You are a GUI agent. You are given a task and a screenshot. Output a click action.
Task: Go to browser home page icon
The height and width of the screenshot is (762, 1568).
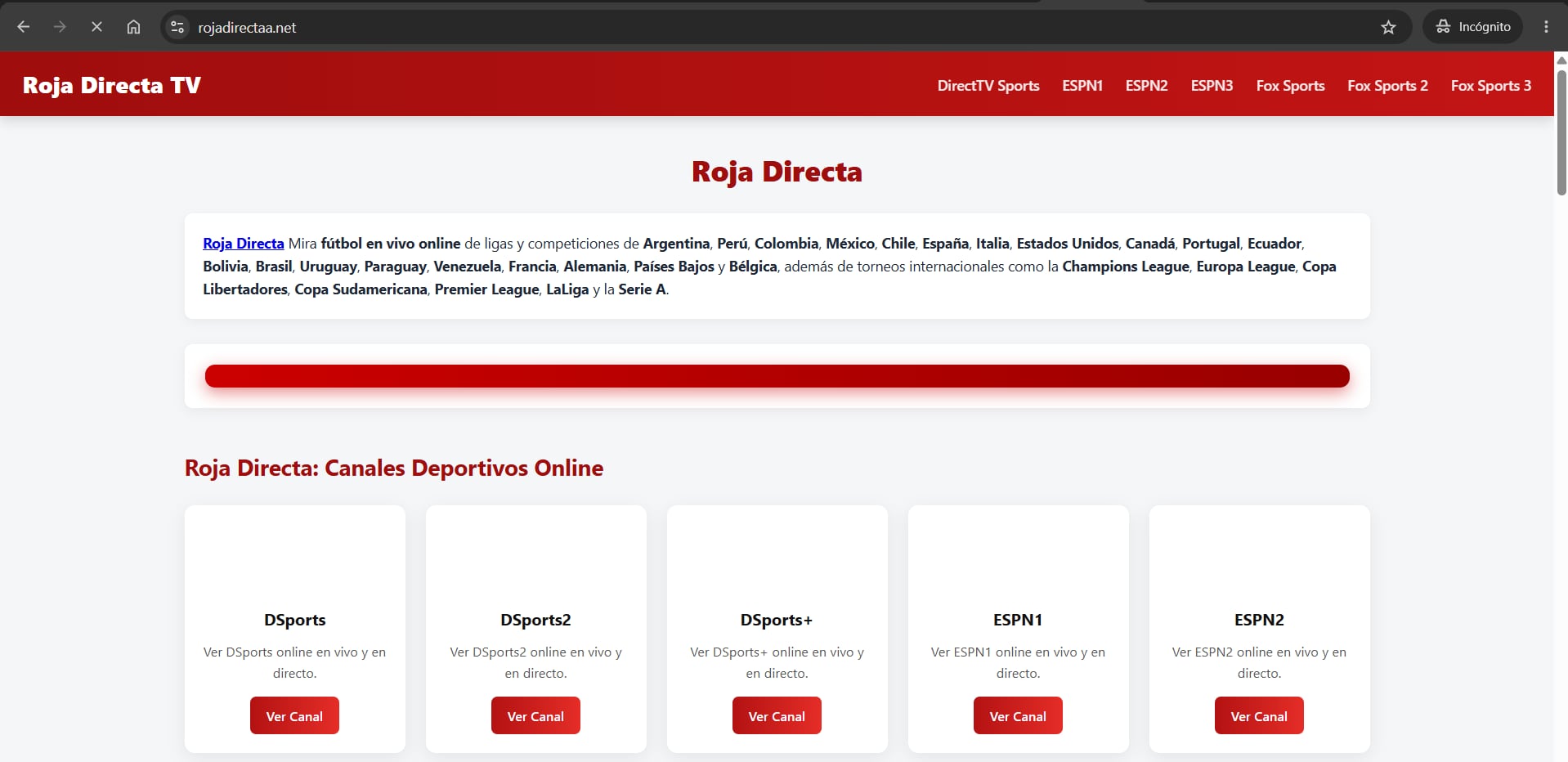click(x=133, y=27)
